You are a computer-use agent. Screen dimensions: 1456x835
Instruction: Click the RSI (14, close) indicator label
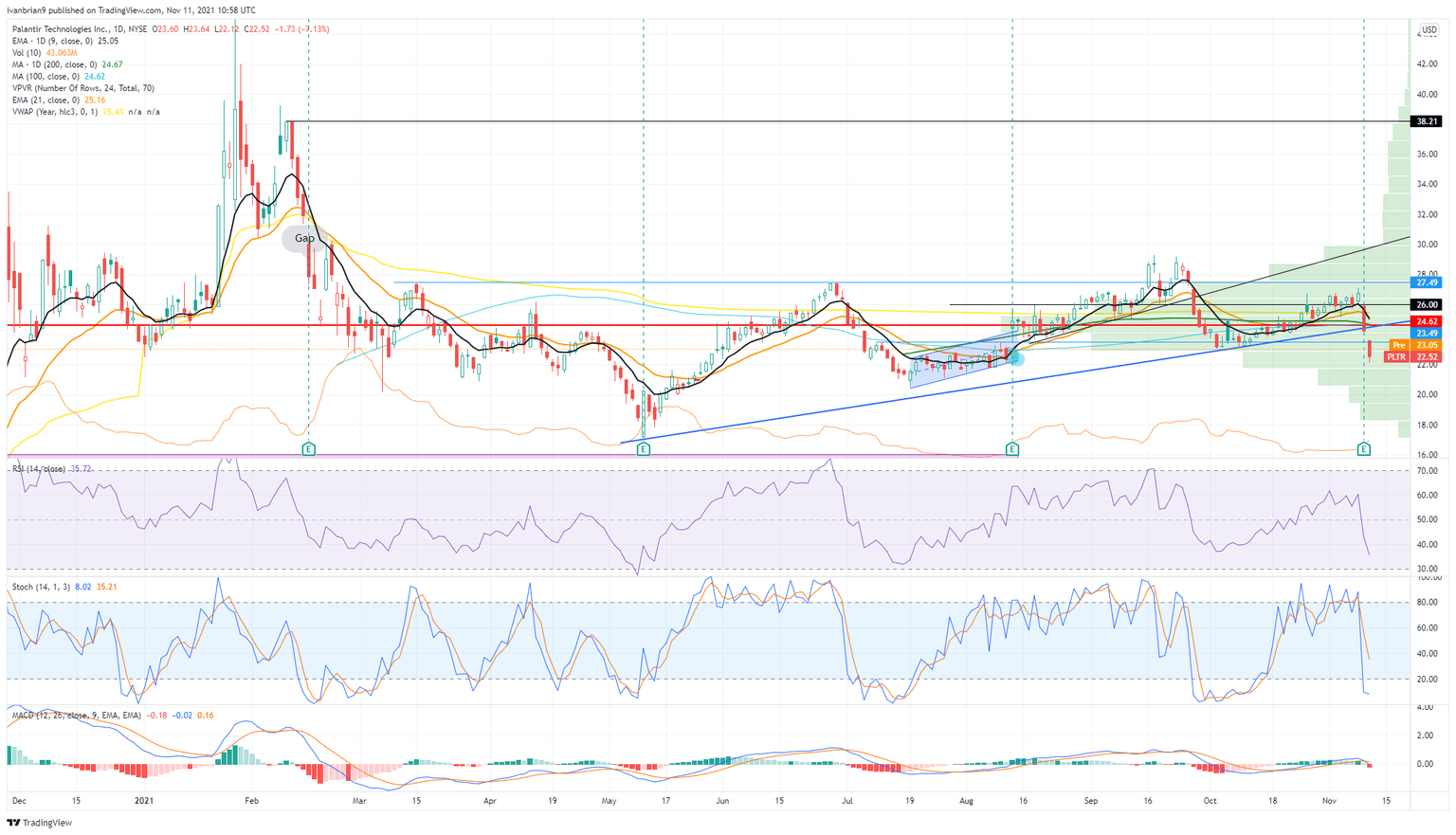tap(39, 469)
